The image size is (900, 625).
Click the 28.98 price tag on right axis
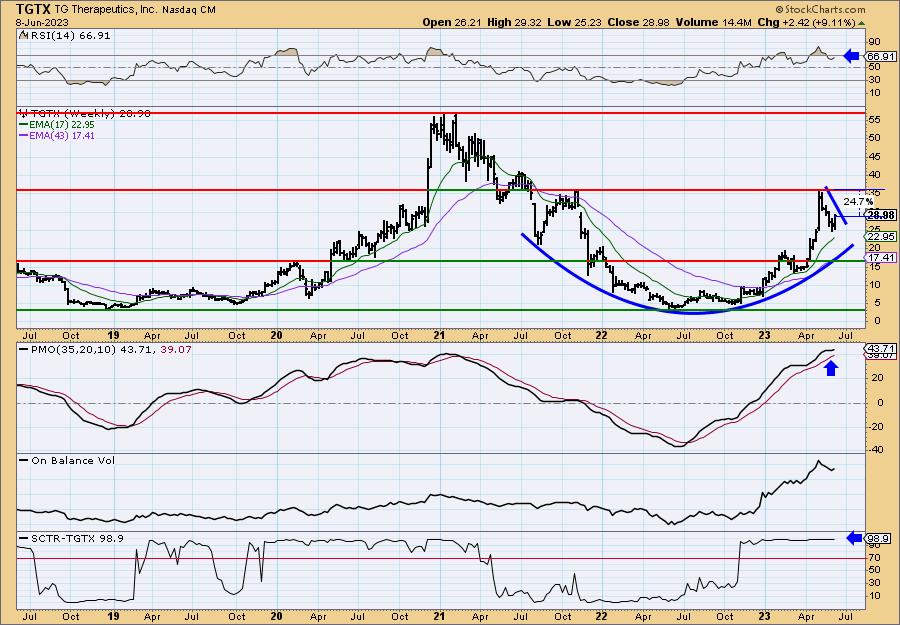click(x=880, y=215)
